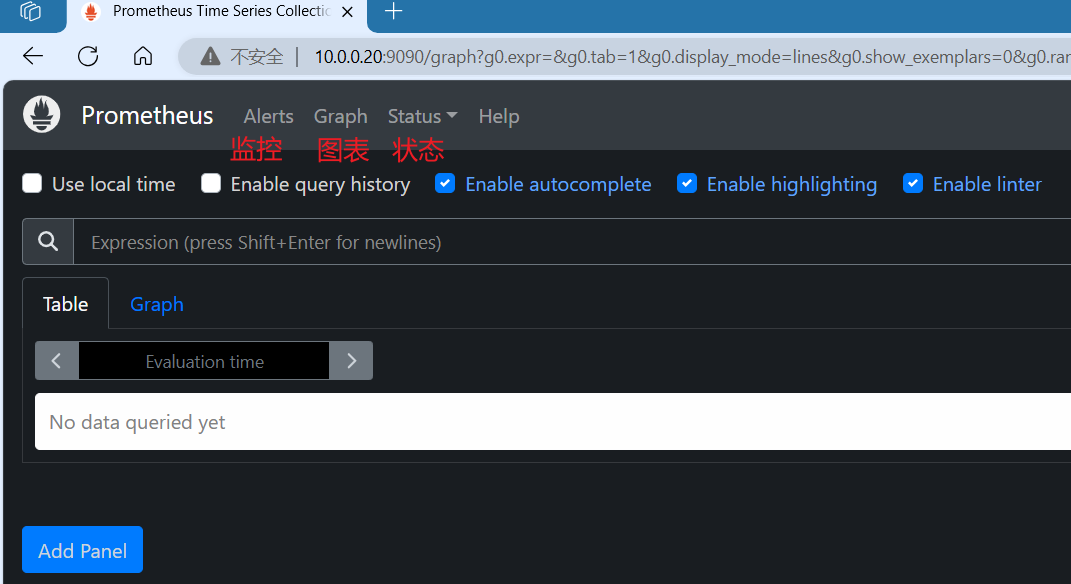
Task: Uncheck the Enable linter option
Action: point(913,183)
